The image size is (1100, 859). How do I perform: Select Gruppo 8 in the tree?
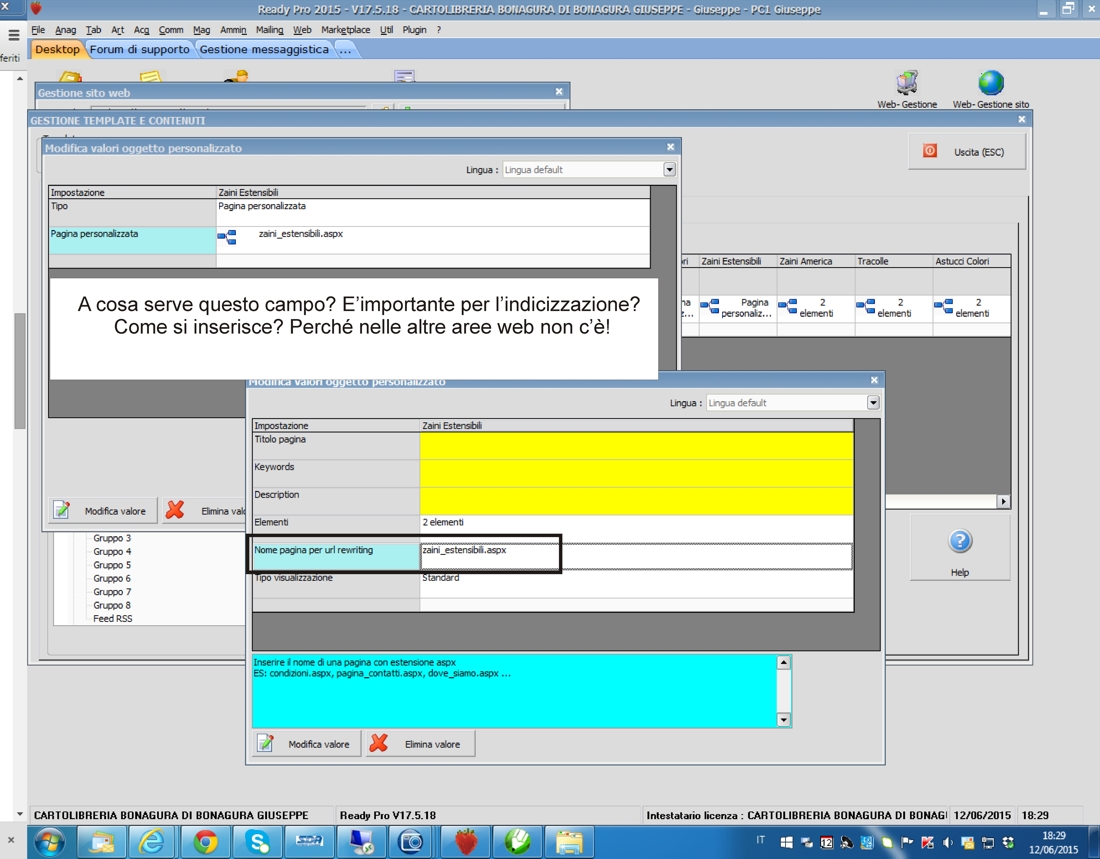pyautogui.click(x=112, y=605)
